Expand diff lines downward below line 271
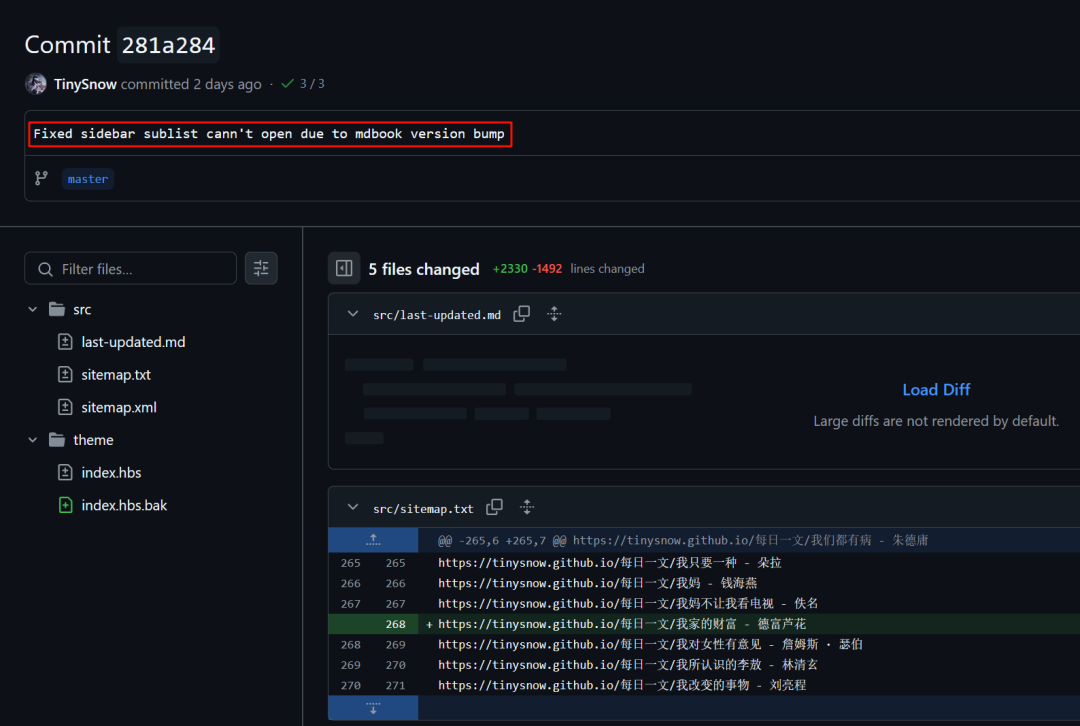This screenshot has height=726, width=1080. [x=373, y=708]
